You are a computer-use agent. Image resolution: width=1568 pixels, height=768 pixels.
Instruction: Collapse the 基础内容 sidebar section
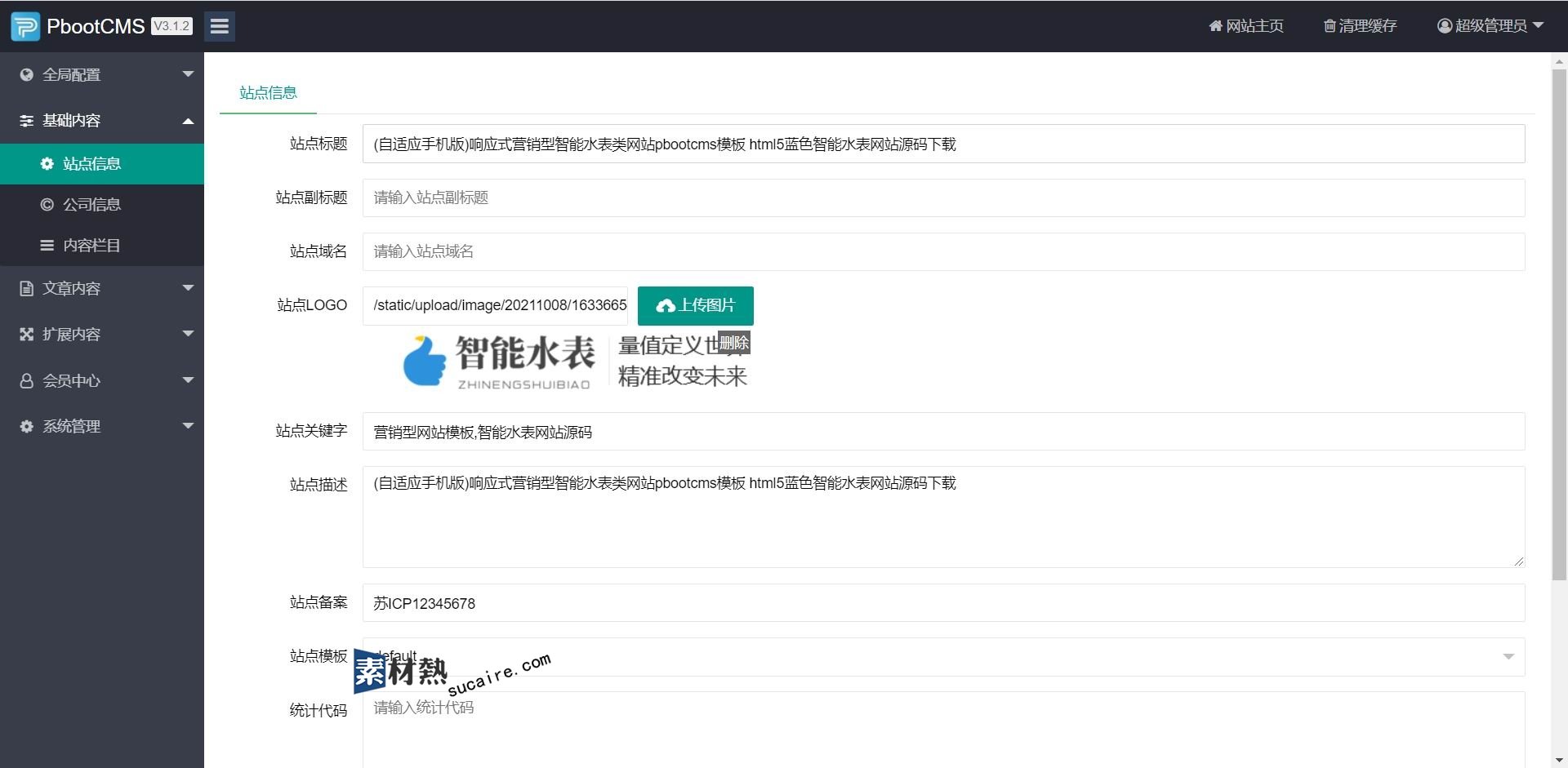[x=102, y=121]
